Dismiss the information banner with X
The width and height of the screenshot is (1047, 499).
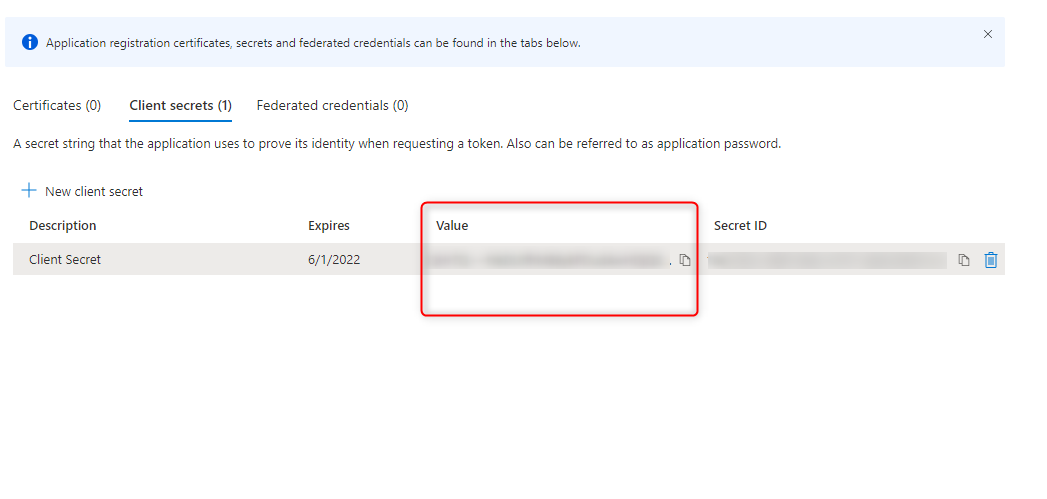(988, 34)
